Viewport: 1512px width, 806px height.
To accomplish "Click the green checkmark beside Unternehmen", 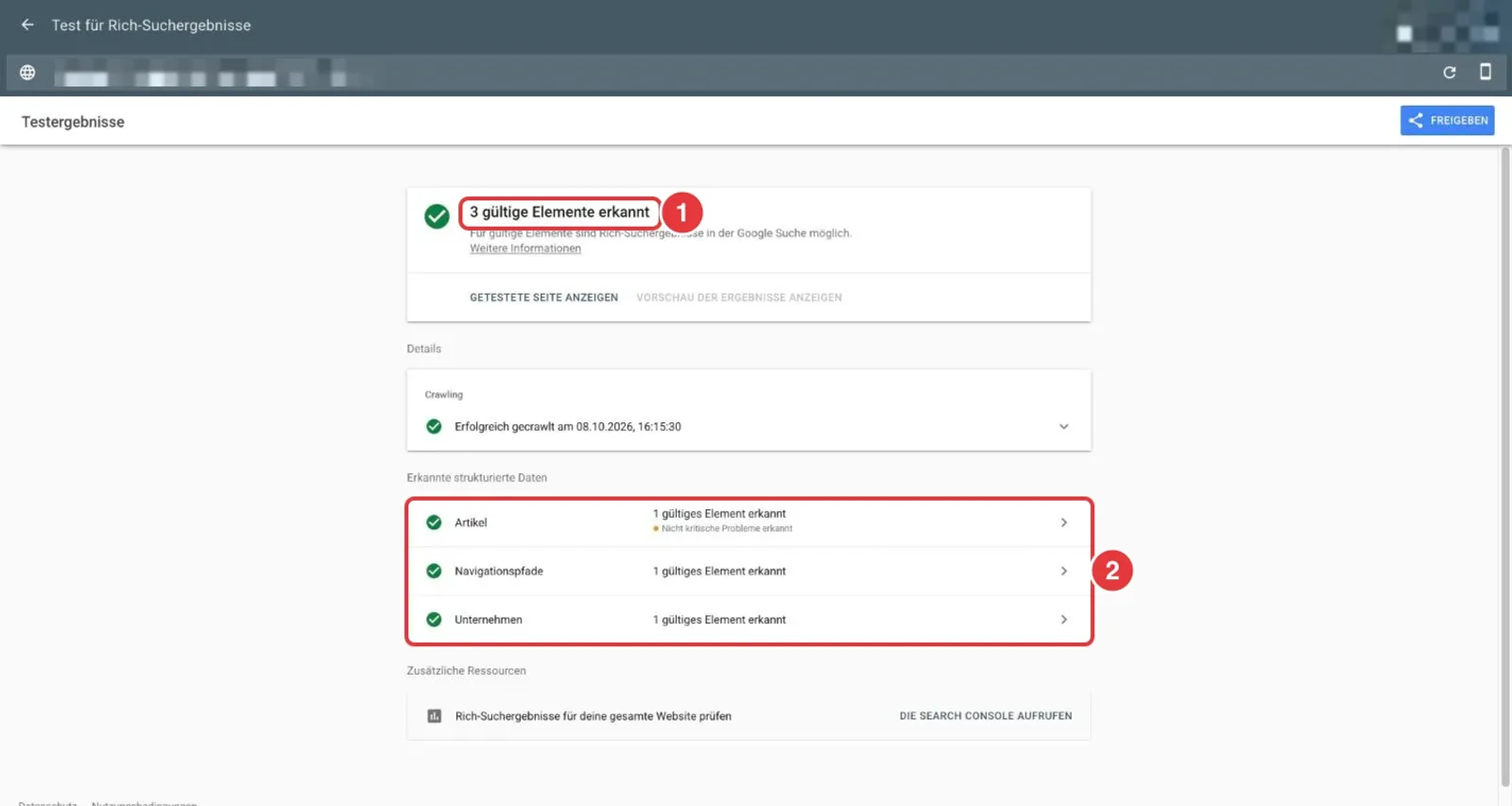I will (x=434, y=620).
